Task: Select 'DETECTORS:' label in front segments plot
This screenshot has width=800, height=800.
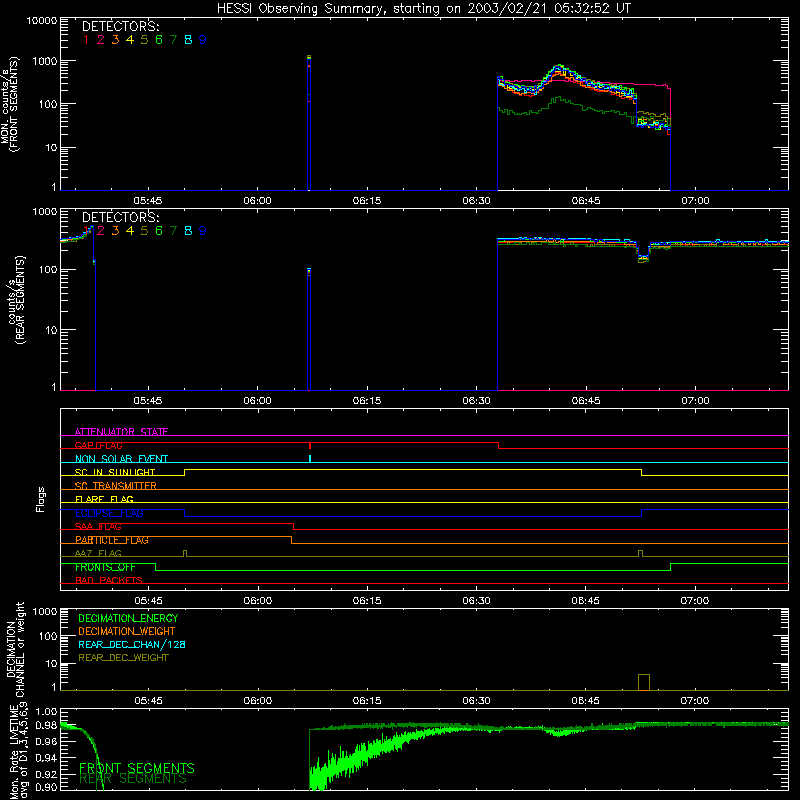Action: (120, 26)
